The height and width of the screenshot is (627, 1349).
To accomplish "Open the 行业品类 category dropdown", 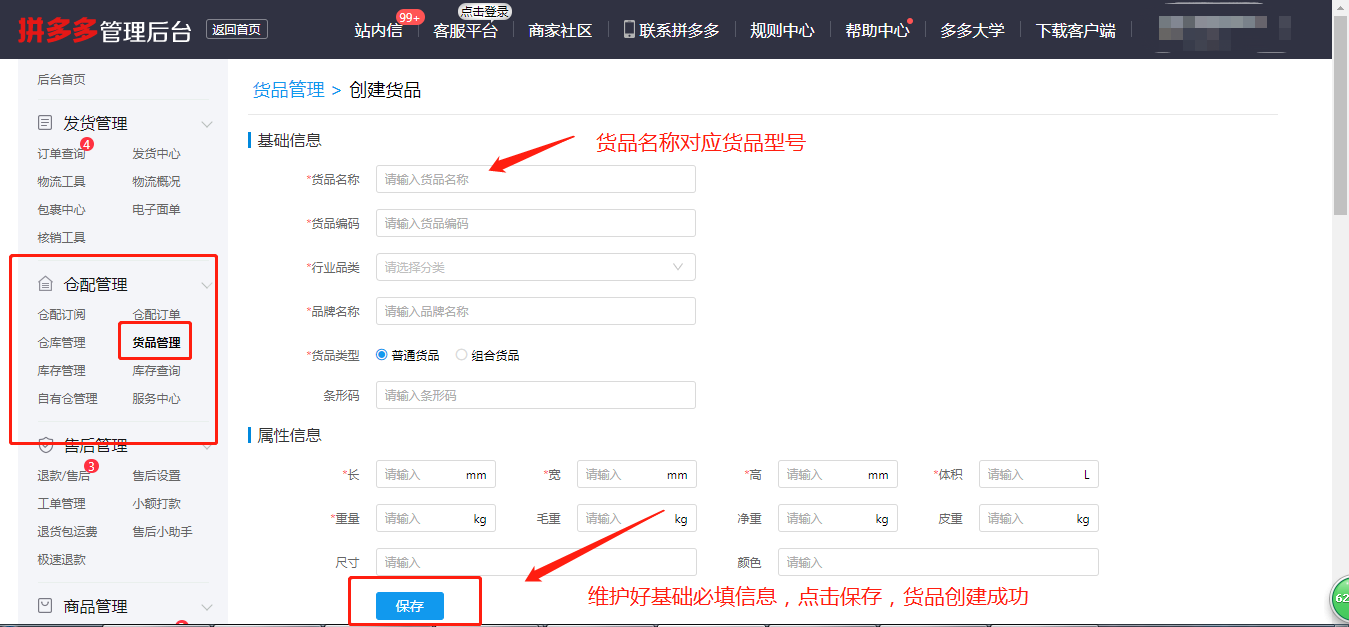I will pos(535,267).
